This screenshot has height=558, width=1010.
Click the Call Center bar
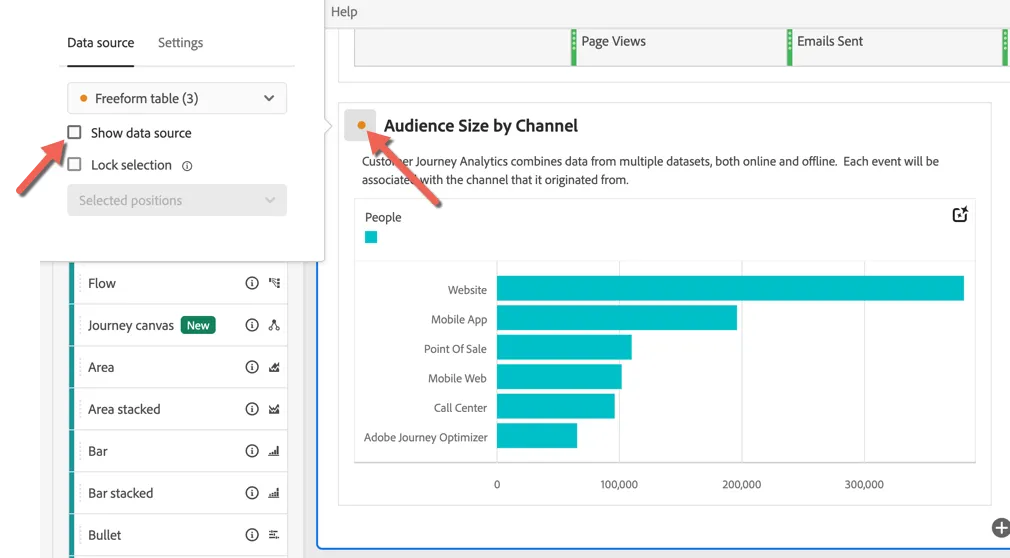click(556, 407)
